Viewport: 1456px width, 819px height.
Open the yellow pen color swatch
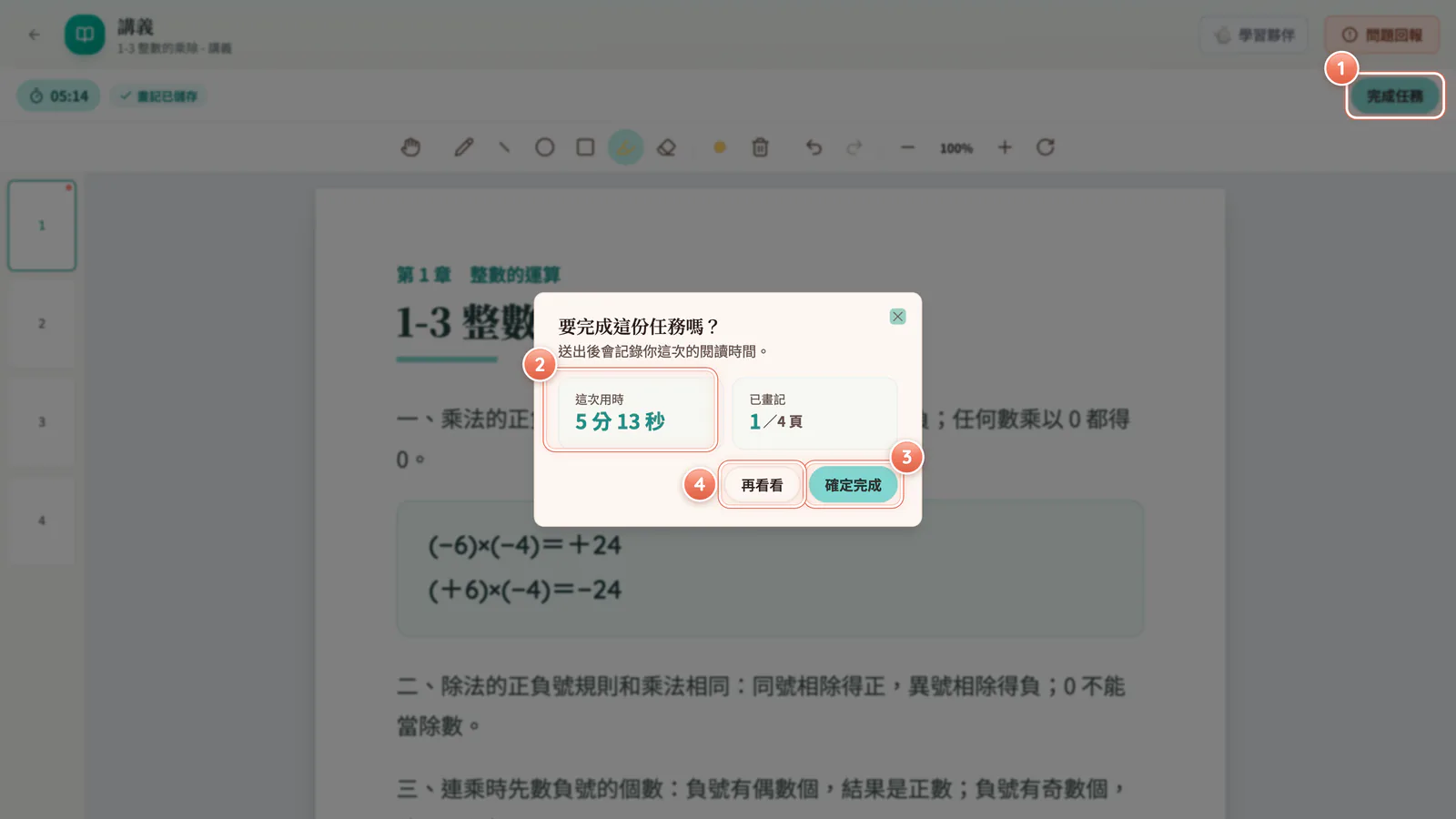pos(720,147)
